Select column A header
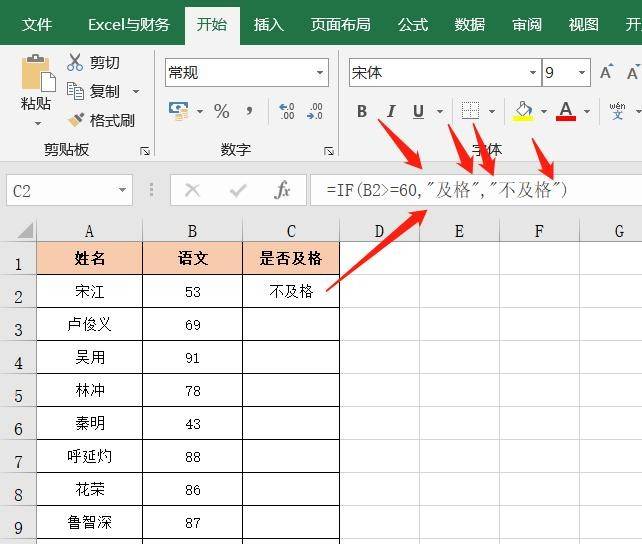The width and height of the screenshot is (642, 544). (89, 231)
